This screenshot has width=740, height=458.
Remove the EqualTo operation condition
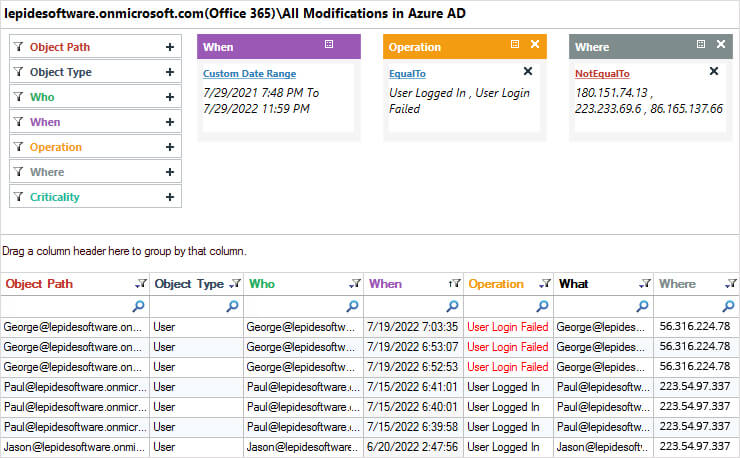click(528, 71)
